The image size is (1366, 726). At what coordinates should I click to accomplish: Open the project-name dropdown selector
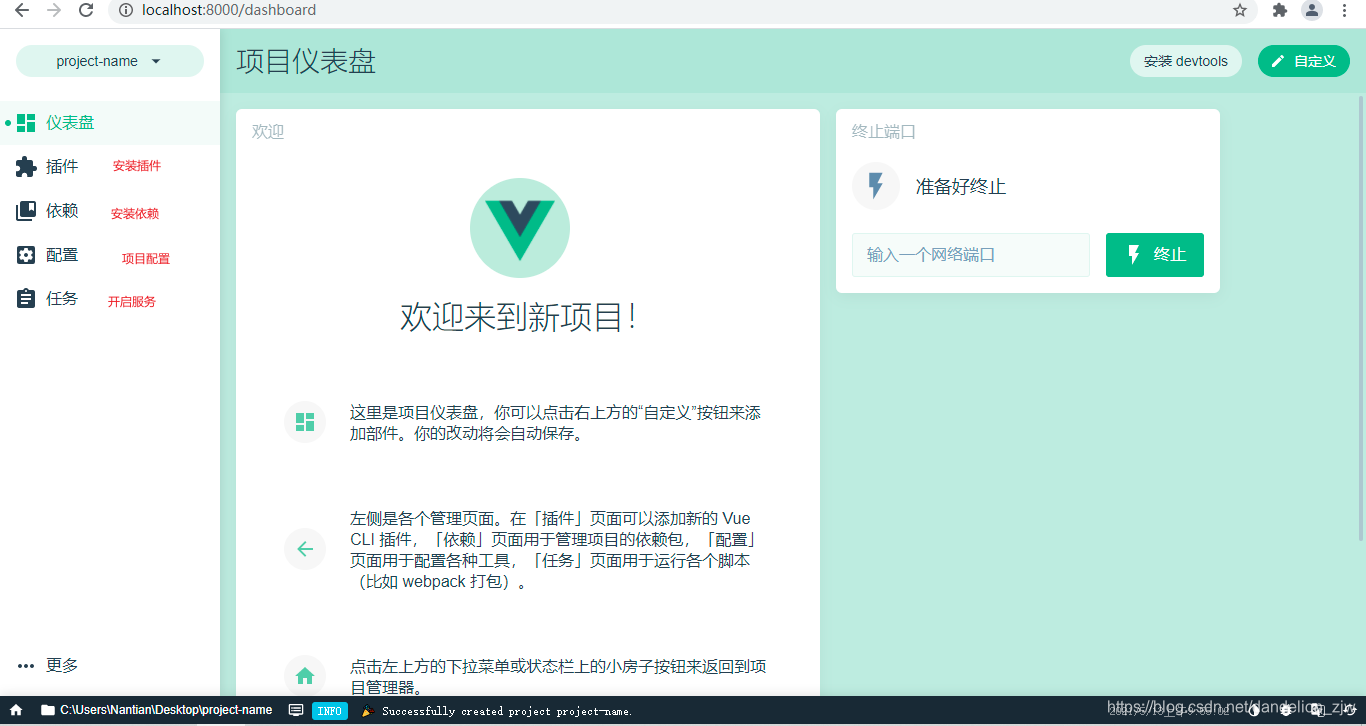(110, 61)
